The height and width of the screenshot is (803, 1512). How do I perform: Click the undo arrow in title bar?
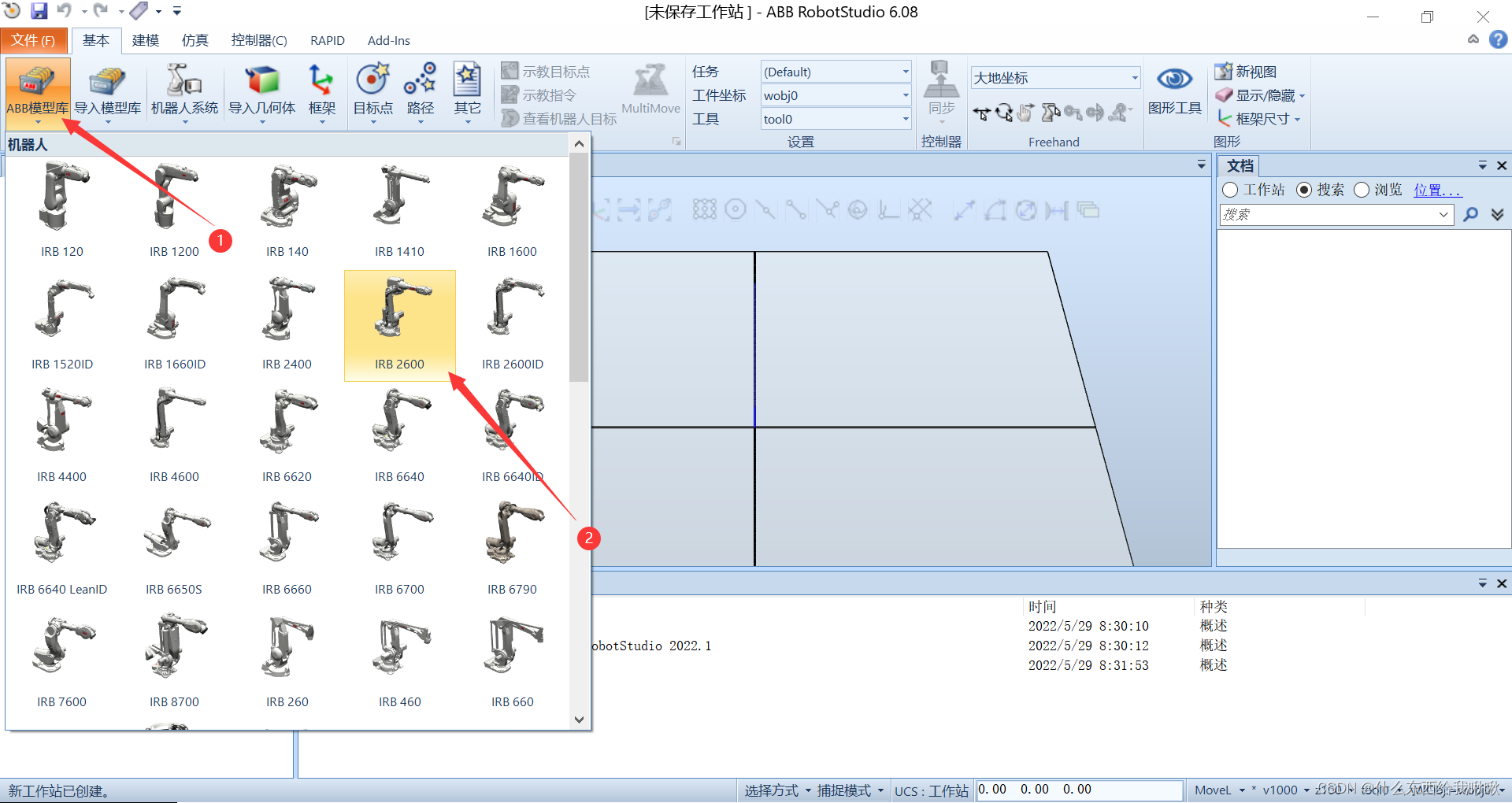(x=65, y=11)
